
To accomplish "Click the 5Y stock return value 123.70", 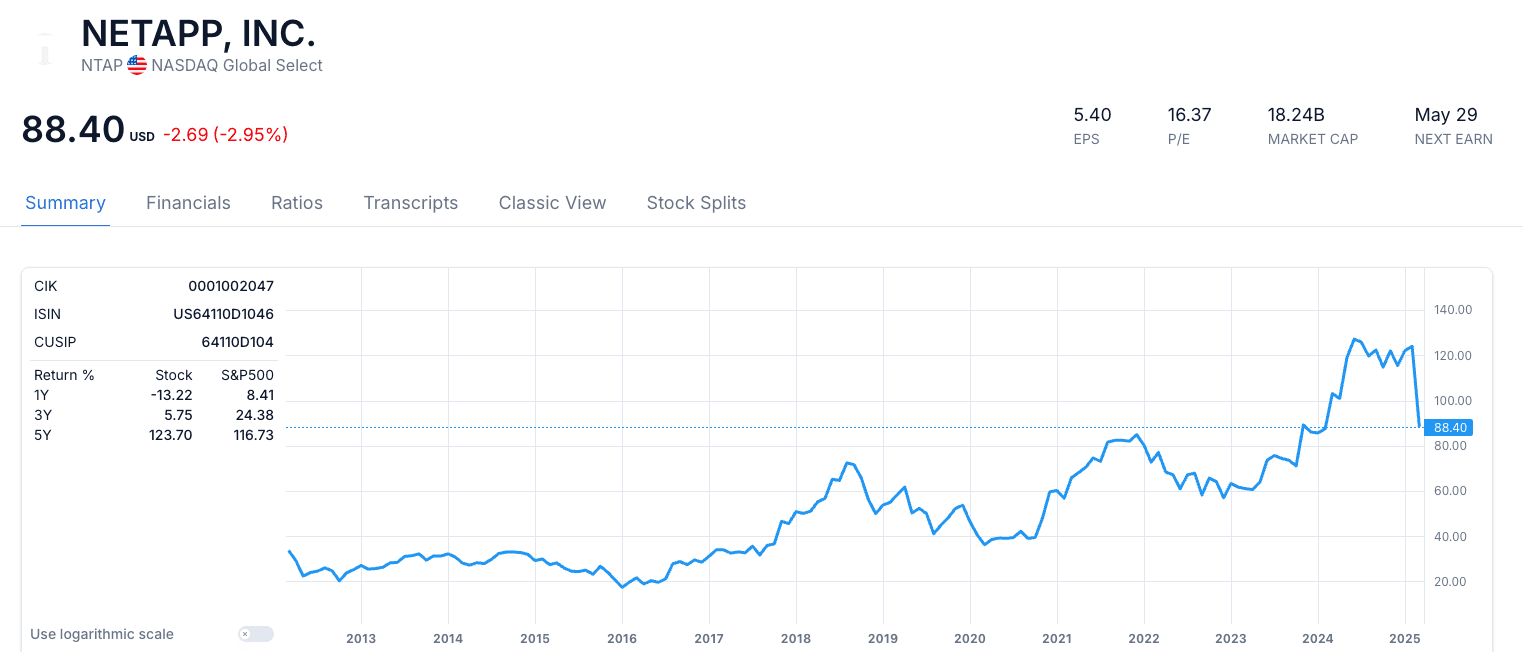I will [172, 435].
